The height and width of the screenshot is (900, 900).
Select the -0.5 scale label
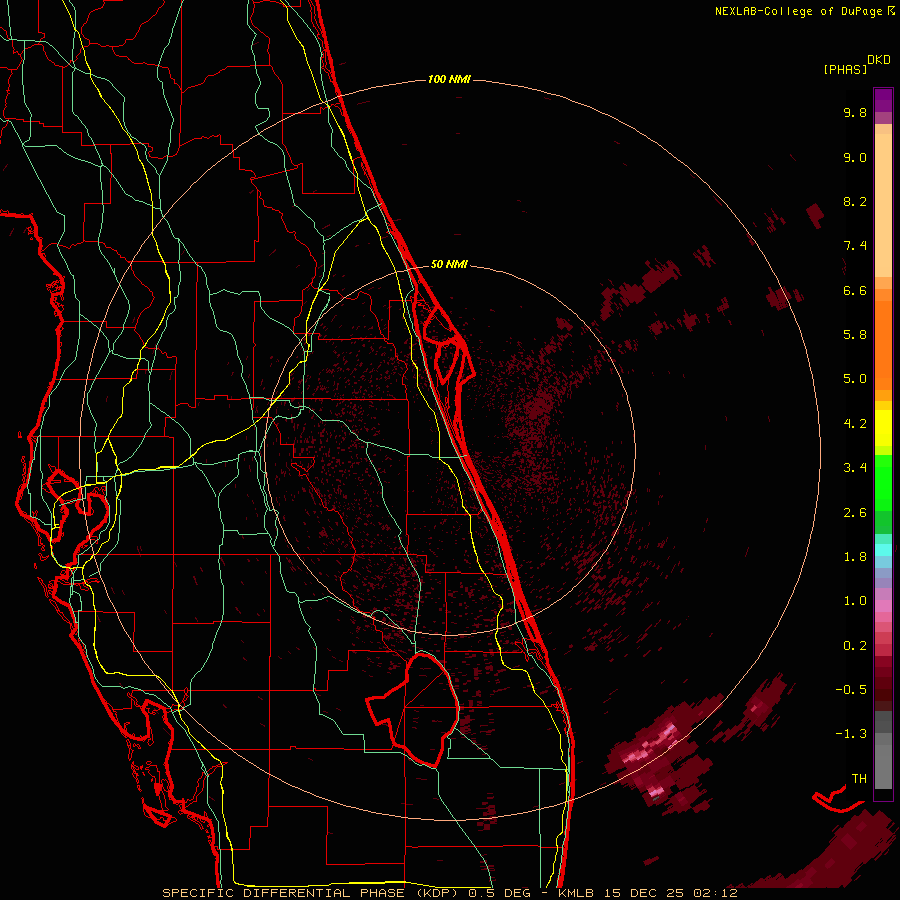[x=851, y=690]
